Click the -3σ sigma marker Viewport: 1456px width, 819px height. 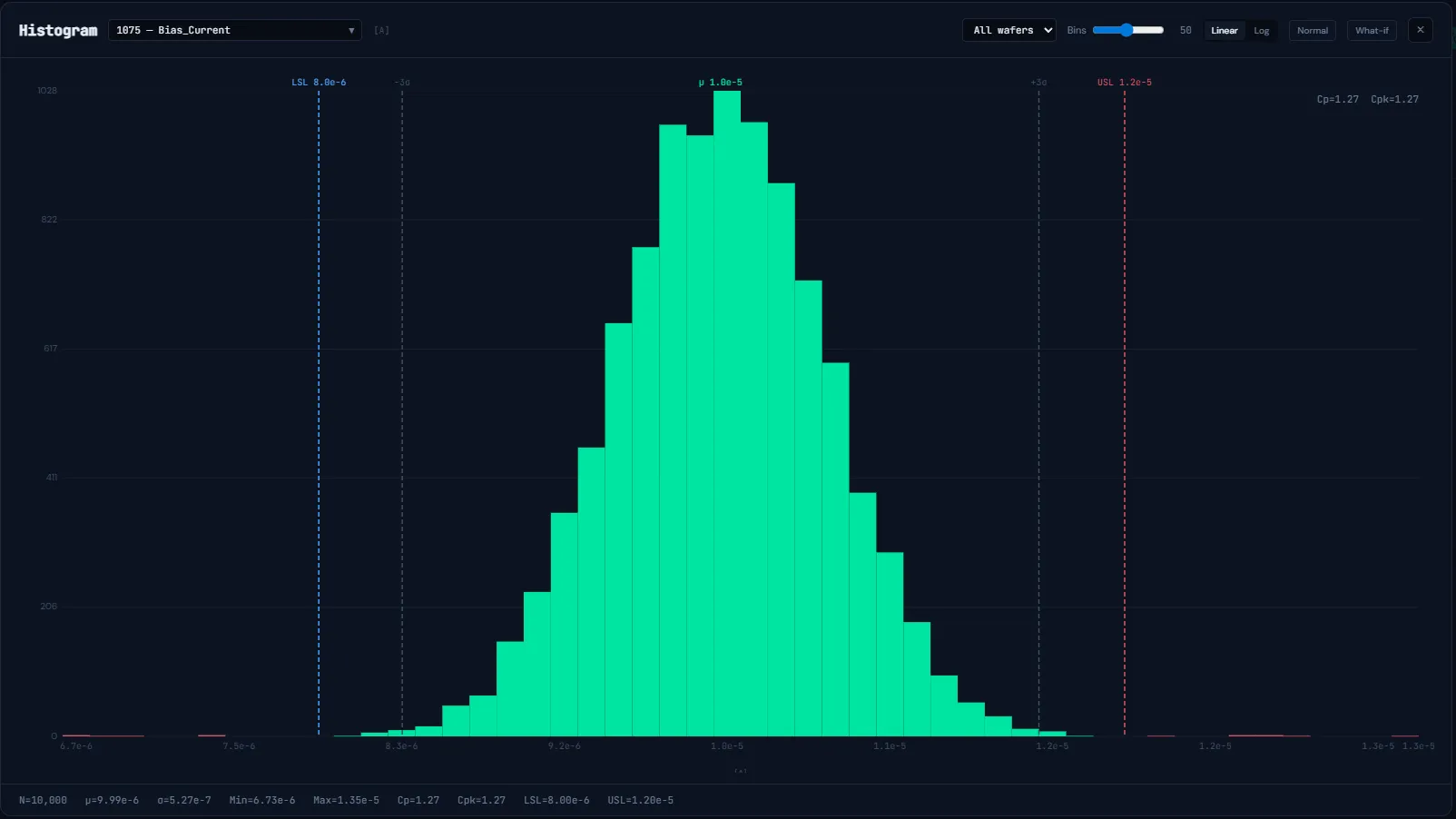pos(402,83)
